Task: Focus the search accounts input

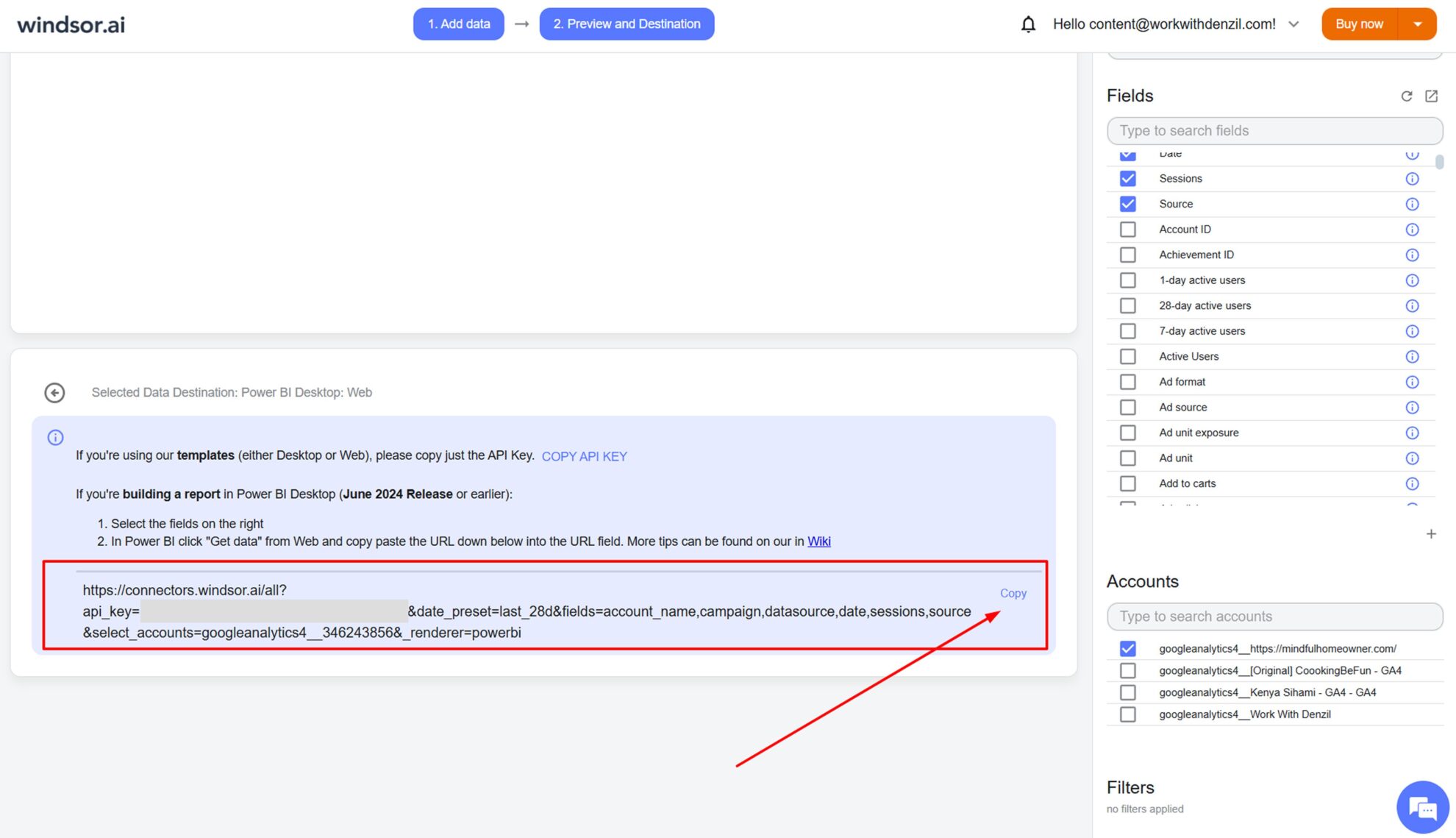Action: pos(1274,617)
